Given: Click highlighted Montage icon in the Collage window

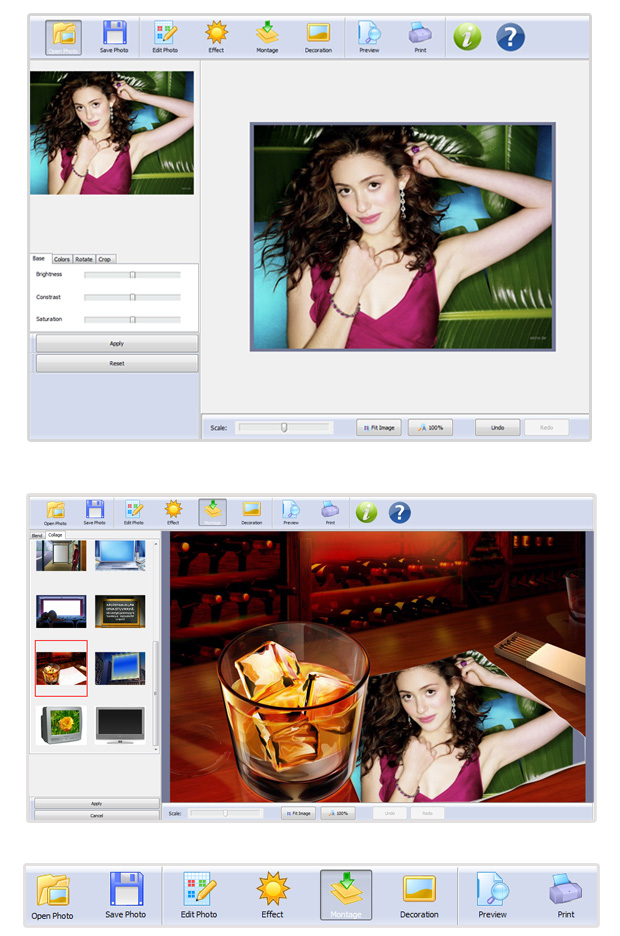Looking at the screenshot, I should [212, 513].
